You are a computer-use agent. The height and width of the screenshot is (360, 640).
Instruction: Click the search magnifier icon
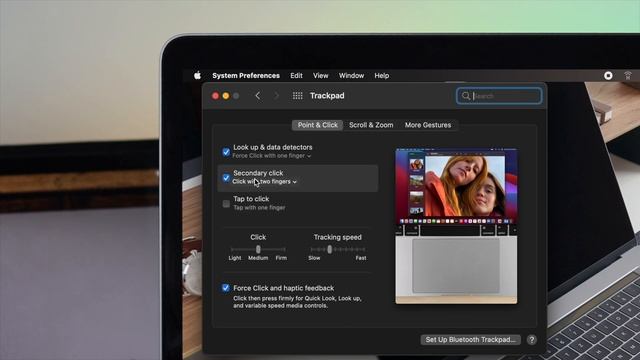click(466, 96)
